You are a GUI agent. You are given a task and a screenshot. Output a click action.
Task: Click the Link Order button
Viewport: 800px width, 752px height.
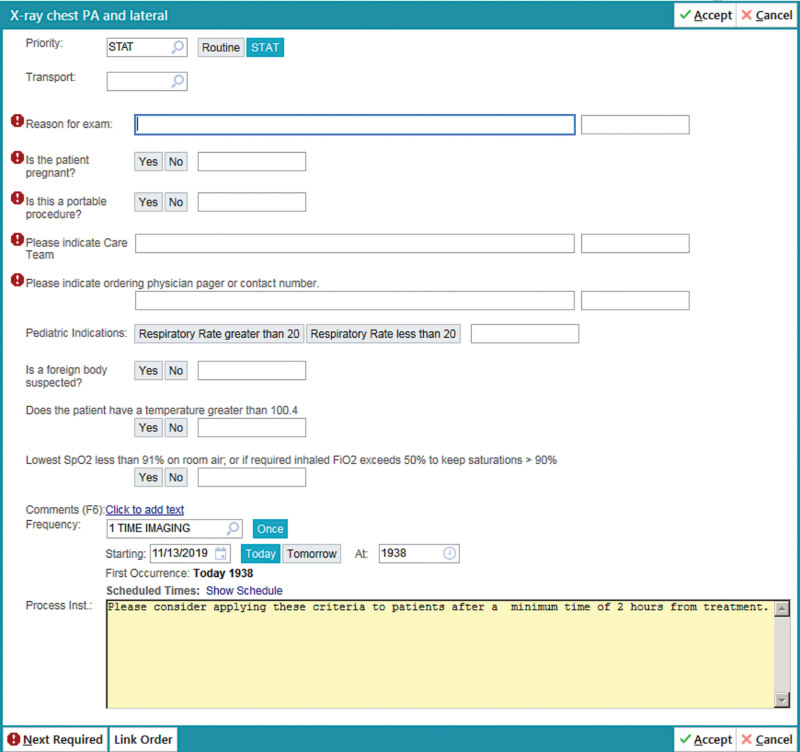(143, 739)
